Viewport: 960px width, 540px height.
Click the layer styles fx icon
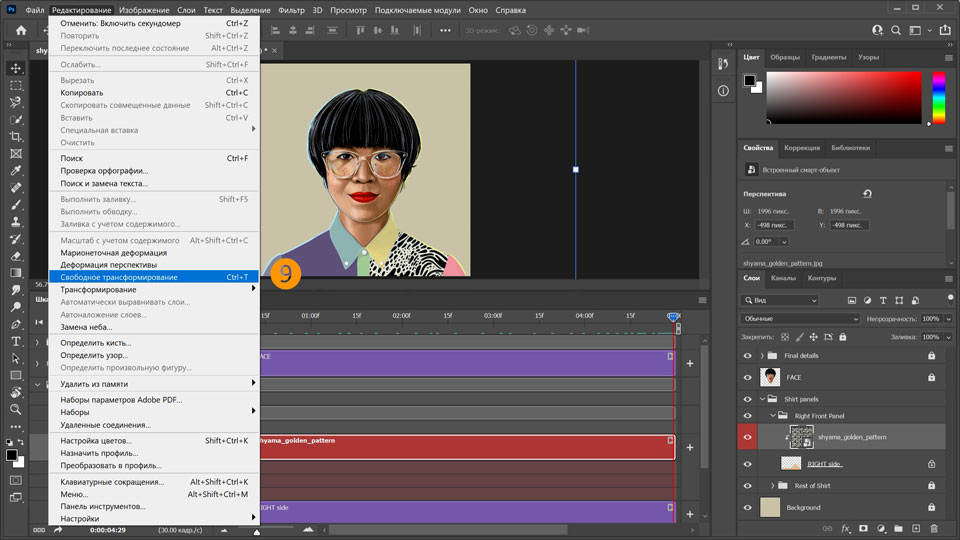click(845, 528)
